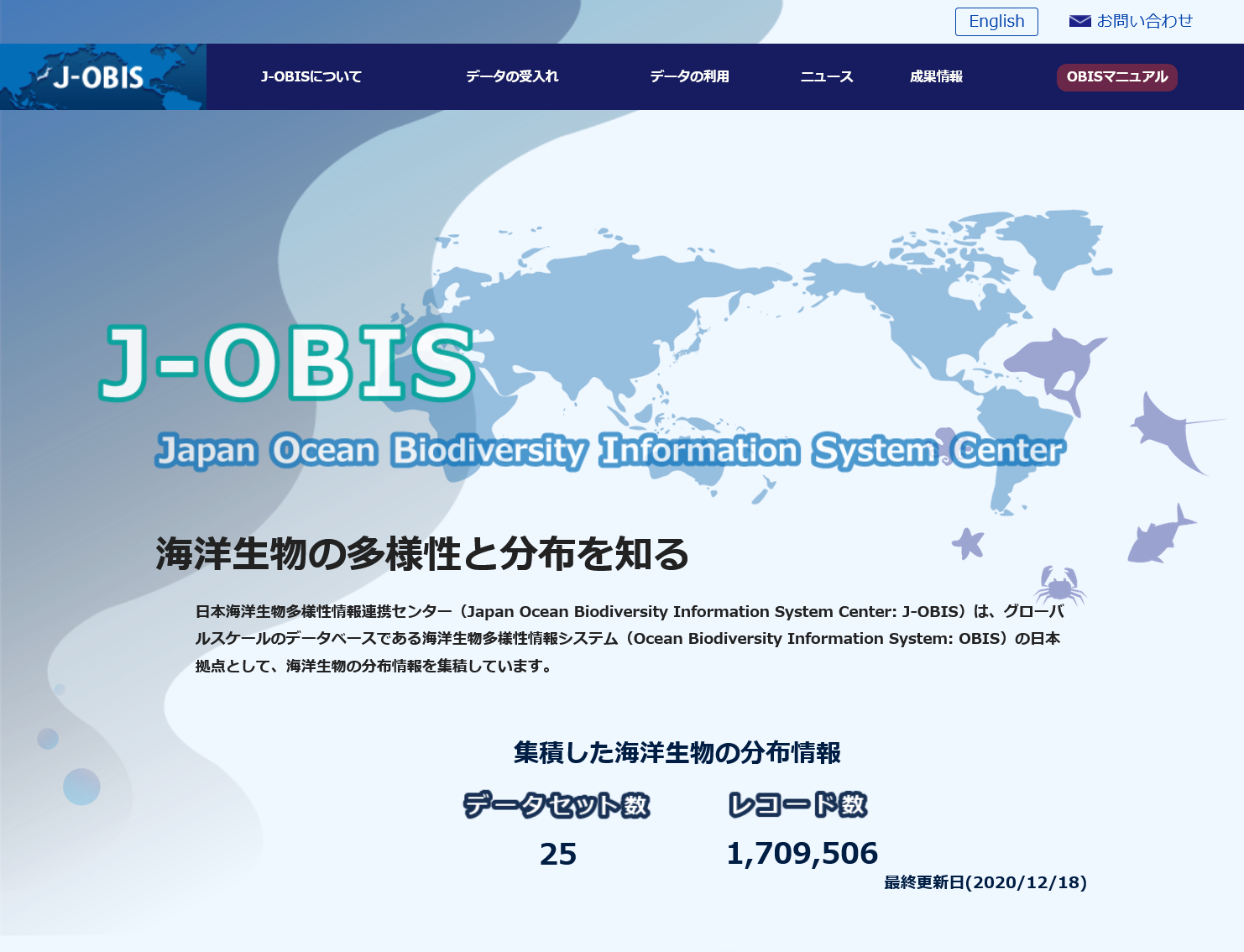Click the tuna fish silhouette illustration
The image size is (1244, 952).
[x=1161, y=534]
